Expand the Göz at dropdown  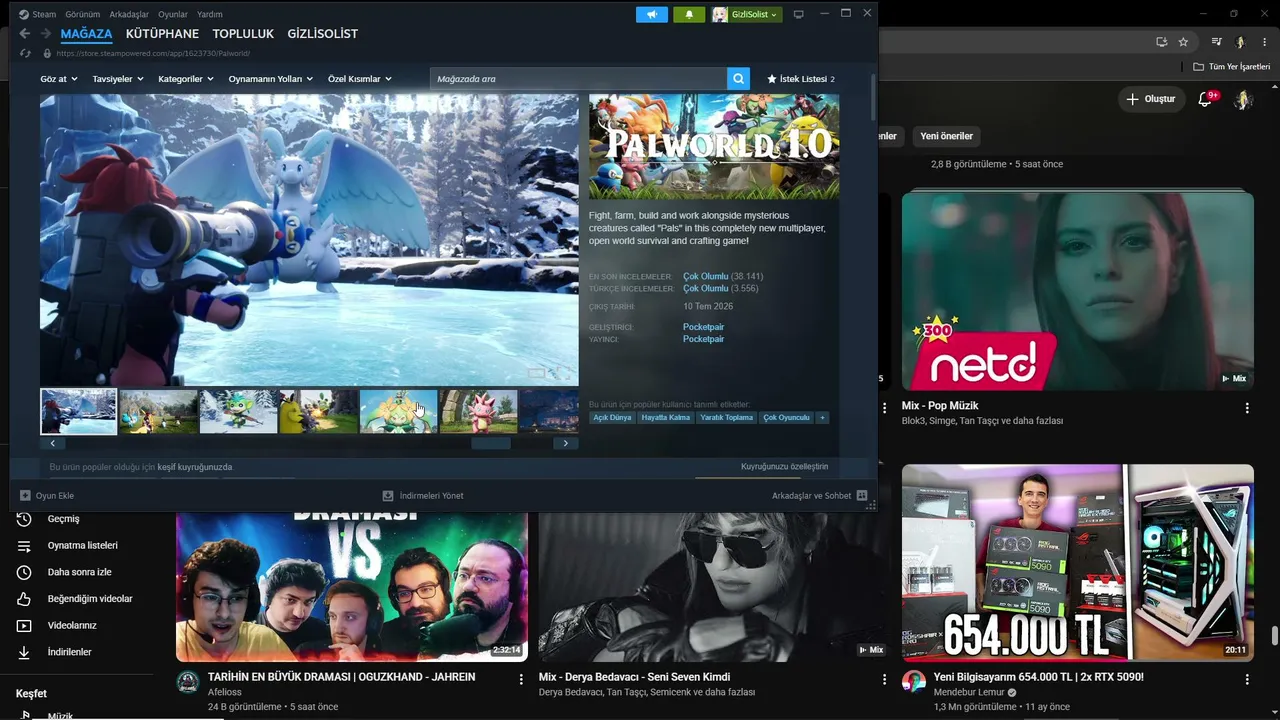59,79
